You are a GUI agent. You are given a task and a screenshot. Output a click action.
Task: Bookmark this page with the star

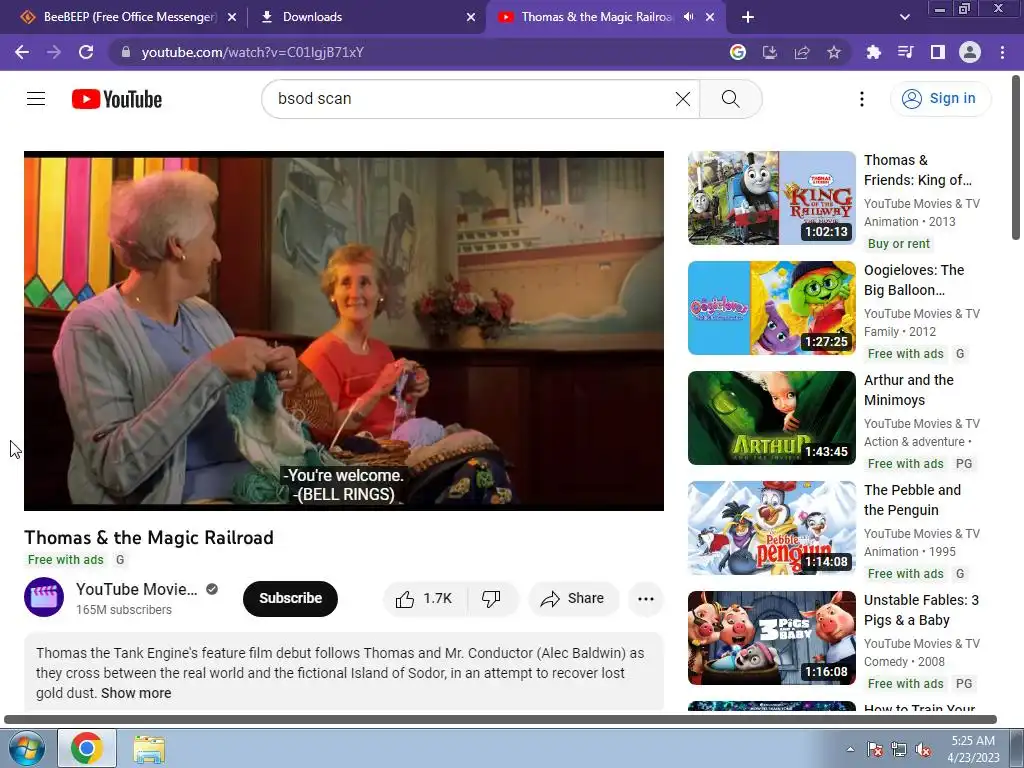pos(834,52)
